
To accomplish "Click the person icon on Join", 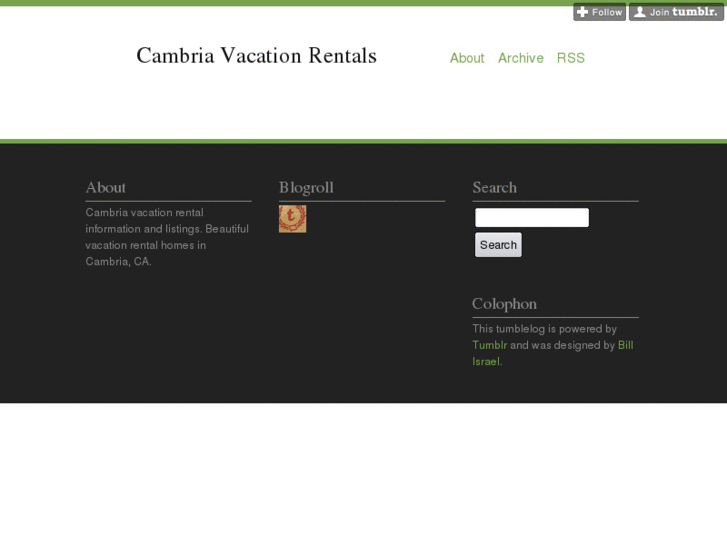I will coord(639,12).
